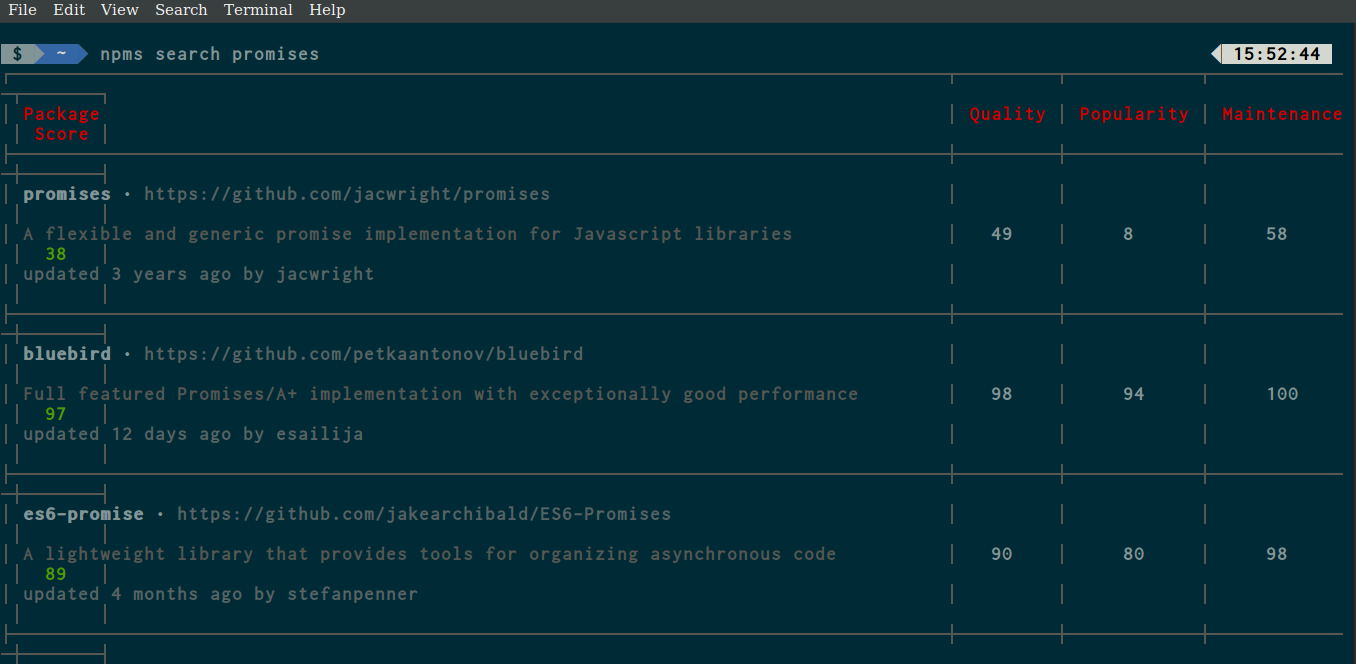The image size is (1356, 664).
Task: Click the 15:52:44 timestamp badge
Action: coord(1276,54)
